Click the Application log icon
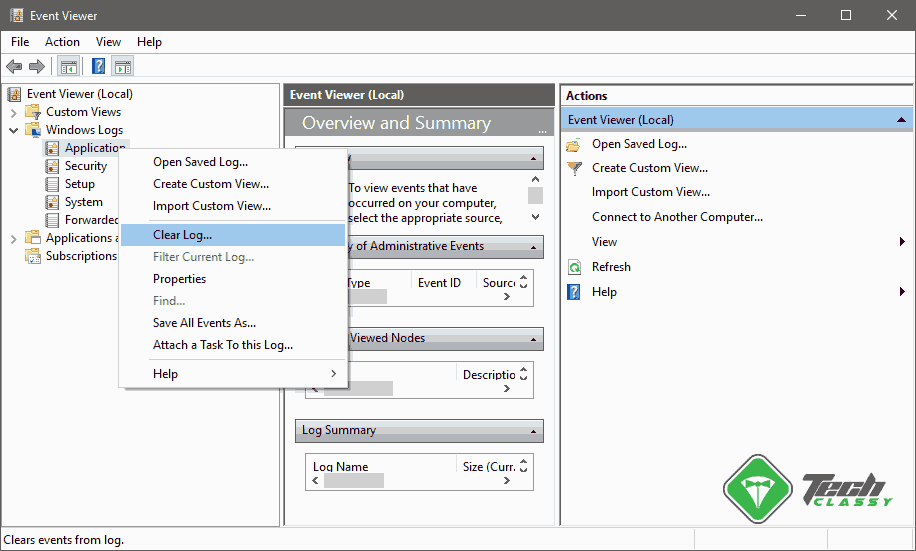The image size is (916, 551). [52, 148]
